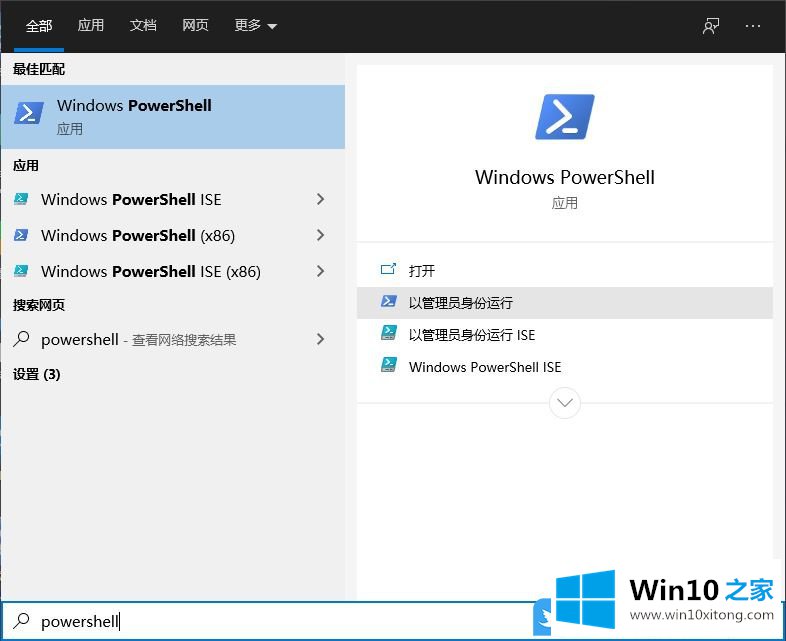Image resolution: width=786 pixels, height=641 pixels.
Task: Click the feedback icon in the search header
Action: (711, 26)
